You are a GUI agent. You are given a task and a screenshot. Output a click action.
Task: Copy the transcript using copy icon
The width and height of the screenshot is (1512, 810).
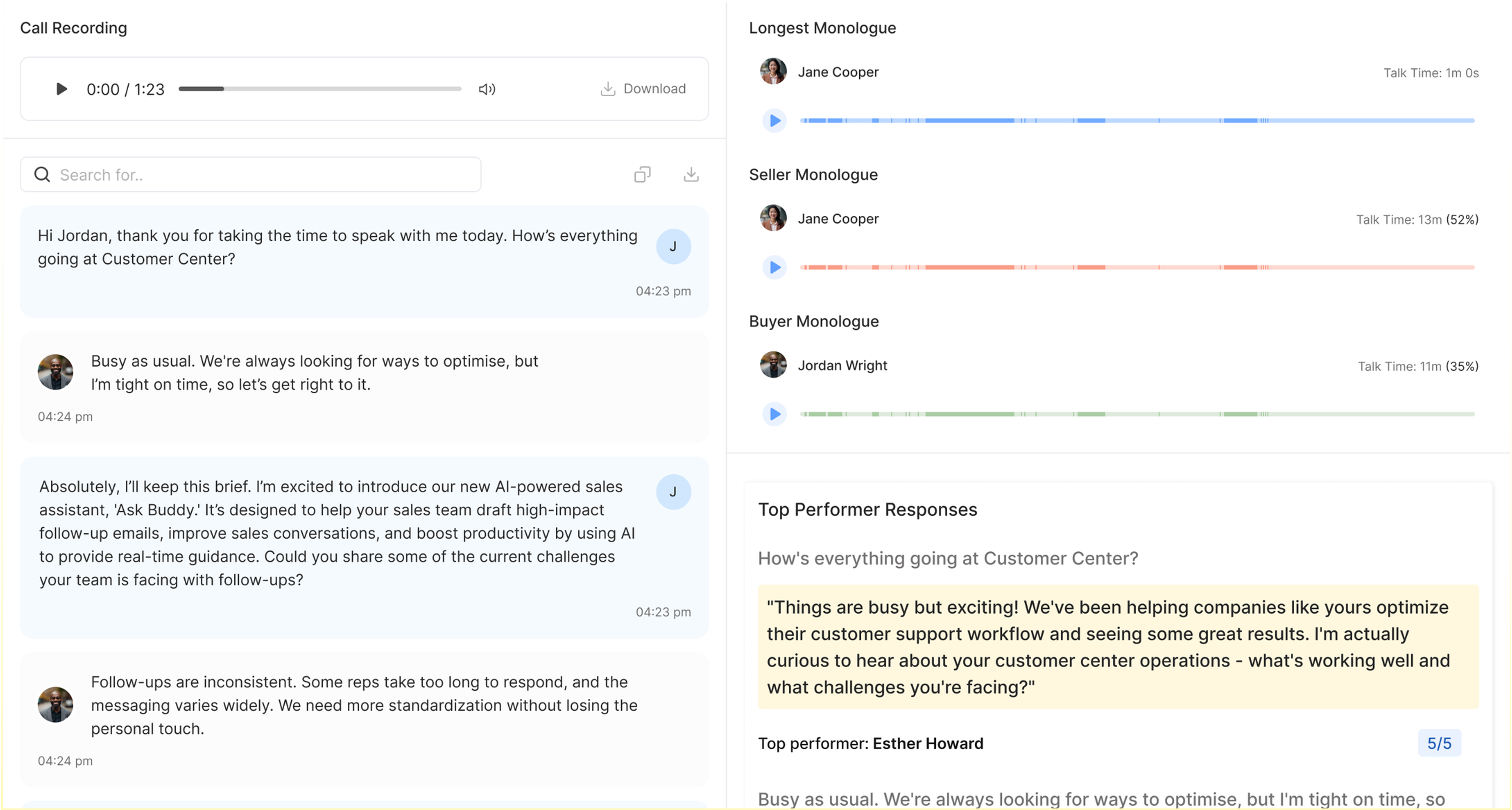[642, 174]
